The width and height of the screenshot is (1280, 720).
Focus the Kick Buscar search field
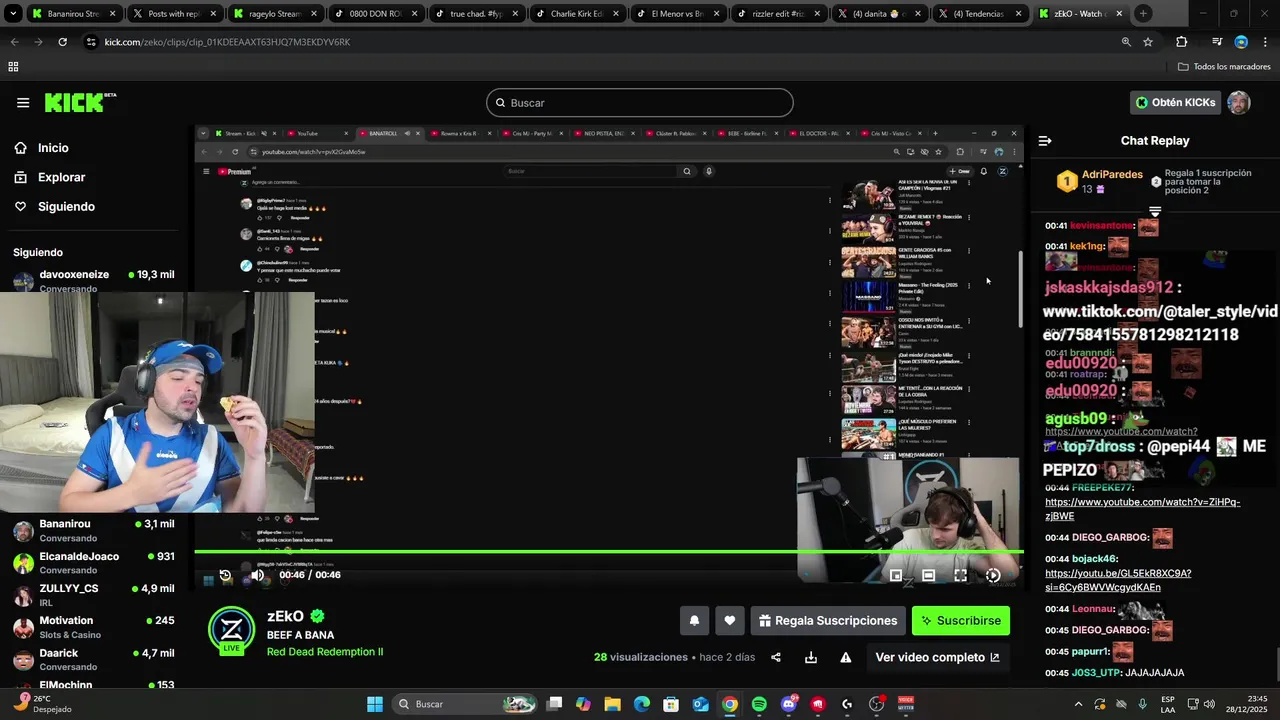pos(640,103)
